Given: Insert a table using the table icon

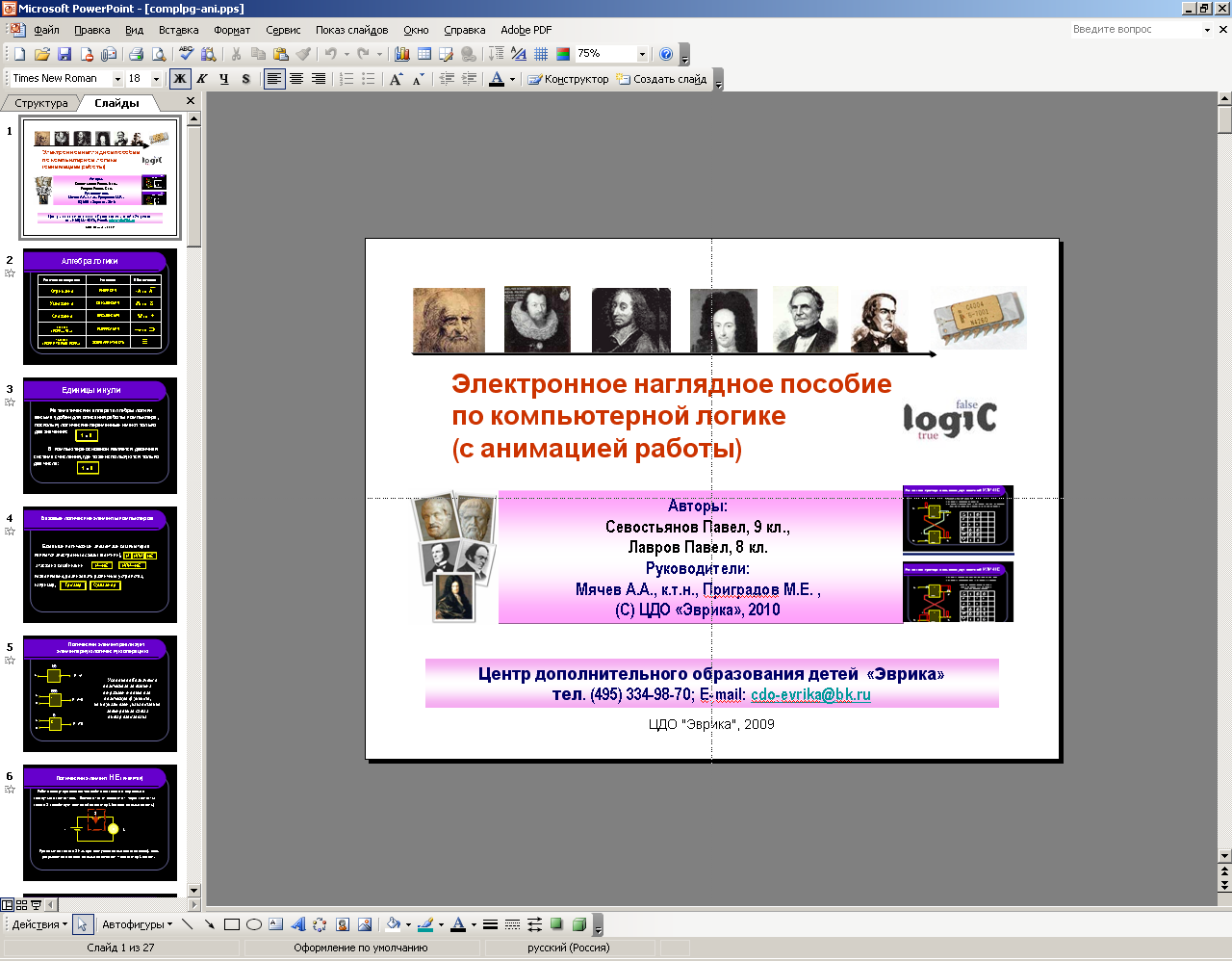Looking at the screenshot, I should click(x=424, y=54).
